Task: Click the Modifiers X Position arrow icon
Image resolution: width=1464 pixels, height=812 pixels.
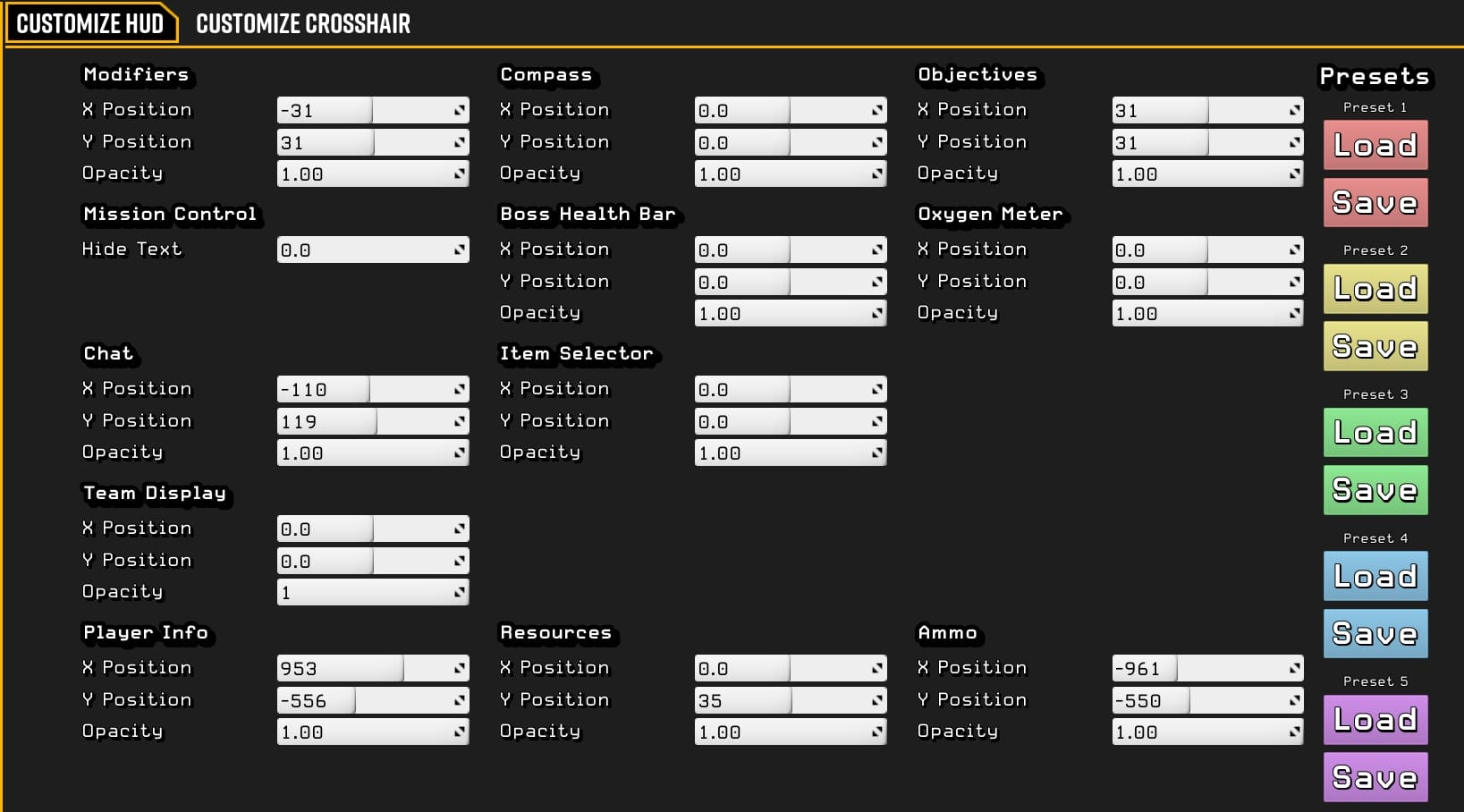Action: [460, 110]
